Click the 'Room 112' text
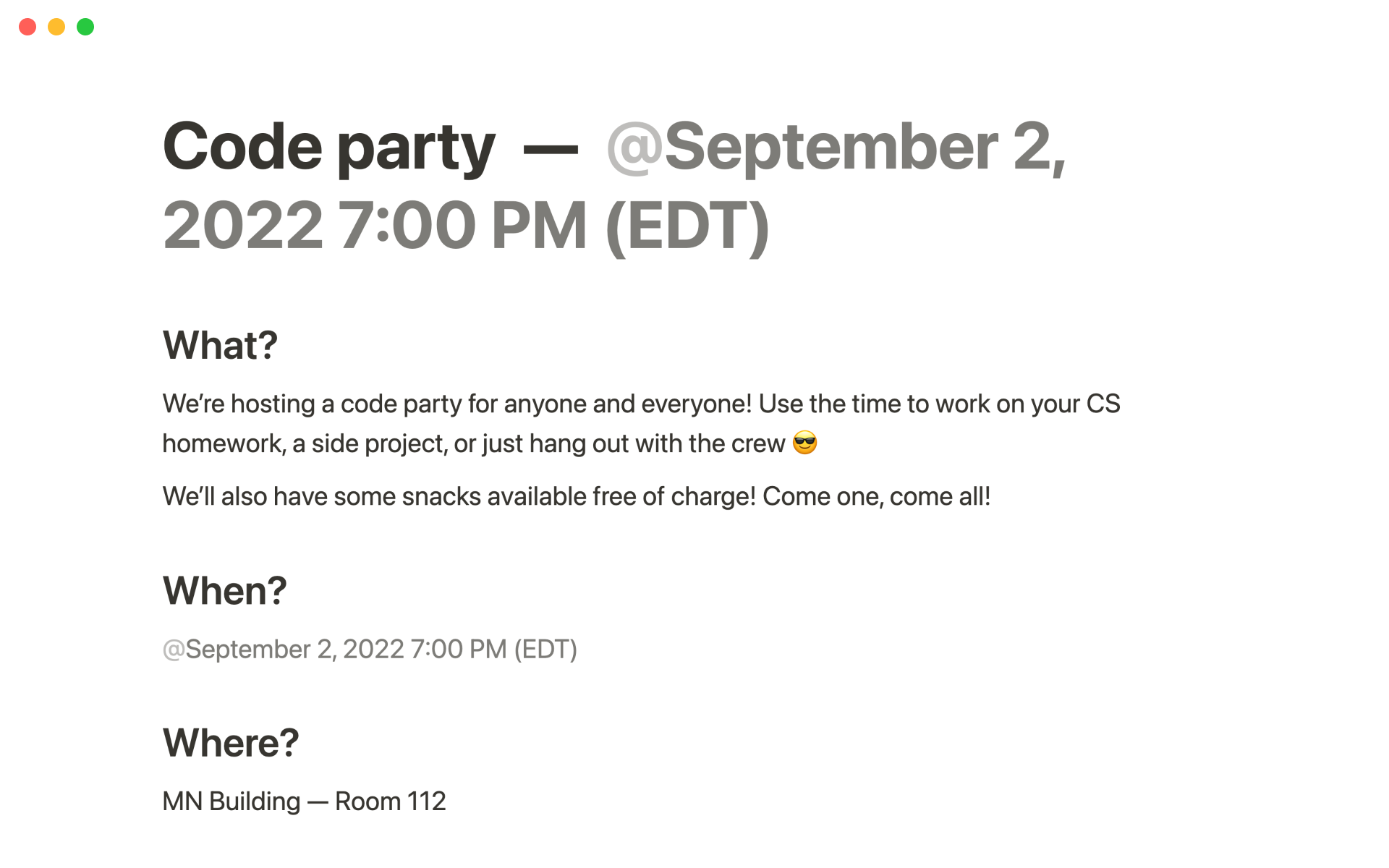The height and width of the screenshot is (868, 1389). 390,801
